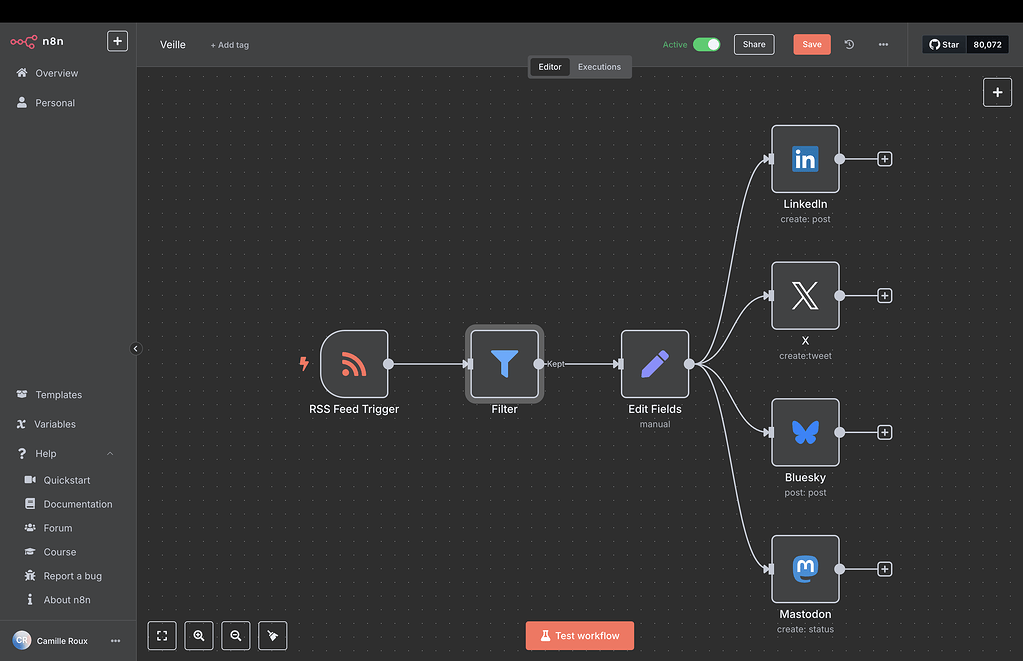Click the zoom in magnifier icon

coord(199,635)
